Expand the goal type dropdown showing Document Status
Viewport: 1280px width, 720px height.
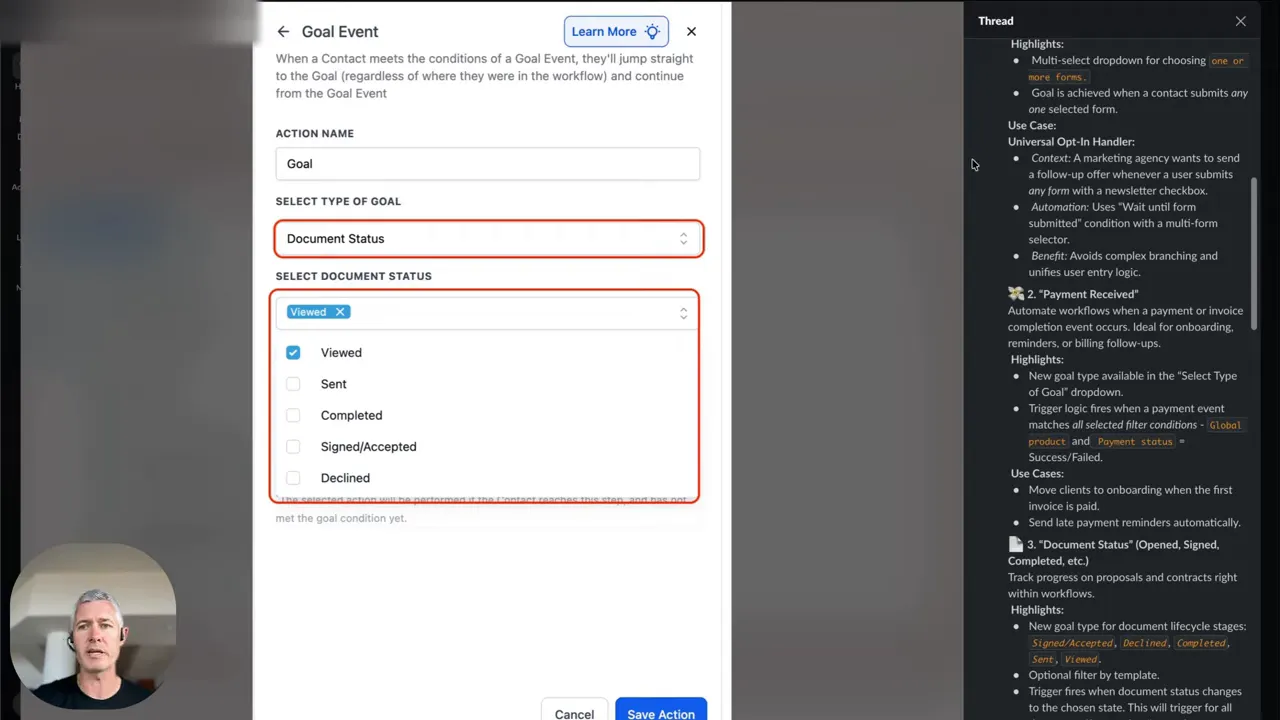click(x=683, y=238)
